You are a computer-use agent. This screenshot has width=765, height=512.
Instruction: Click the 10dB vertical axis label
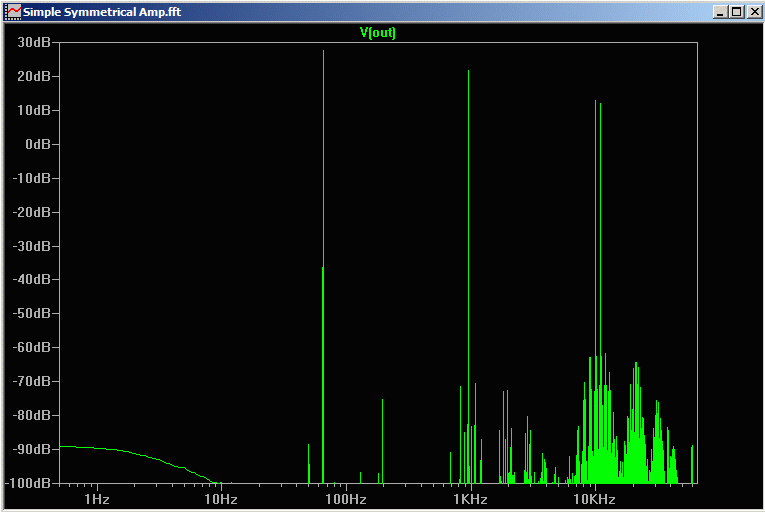34,110
